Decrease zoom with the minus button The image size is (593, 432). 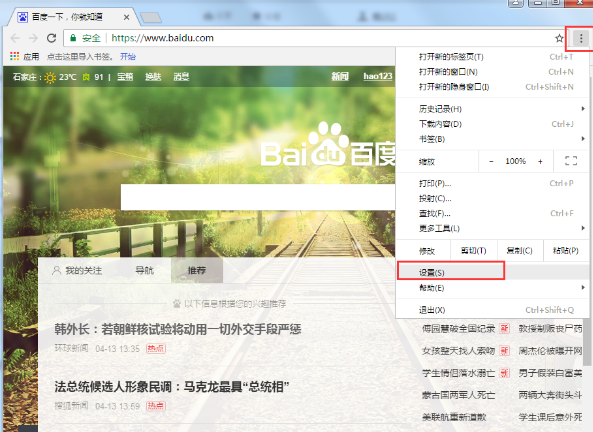pyautogui.click(x=491, y=162)
